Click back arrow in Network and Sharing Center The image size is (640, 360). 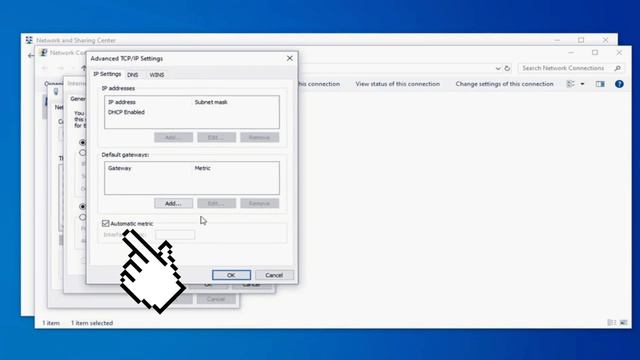click(31, 55)
